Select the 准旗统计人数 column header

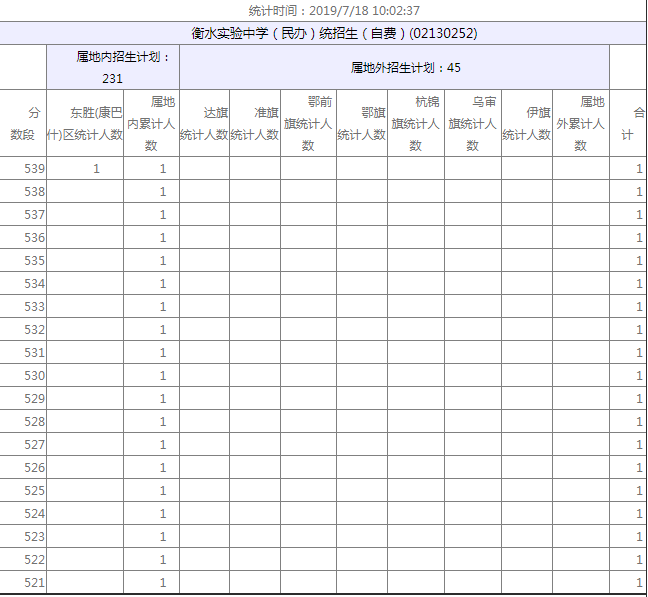(255, 124)
